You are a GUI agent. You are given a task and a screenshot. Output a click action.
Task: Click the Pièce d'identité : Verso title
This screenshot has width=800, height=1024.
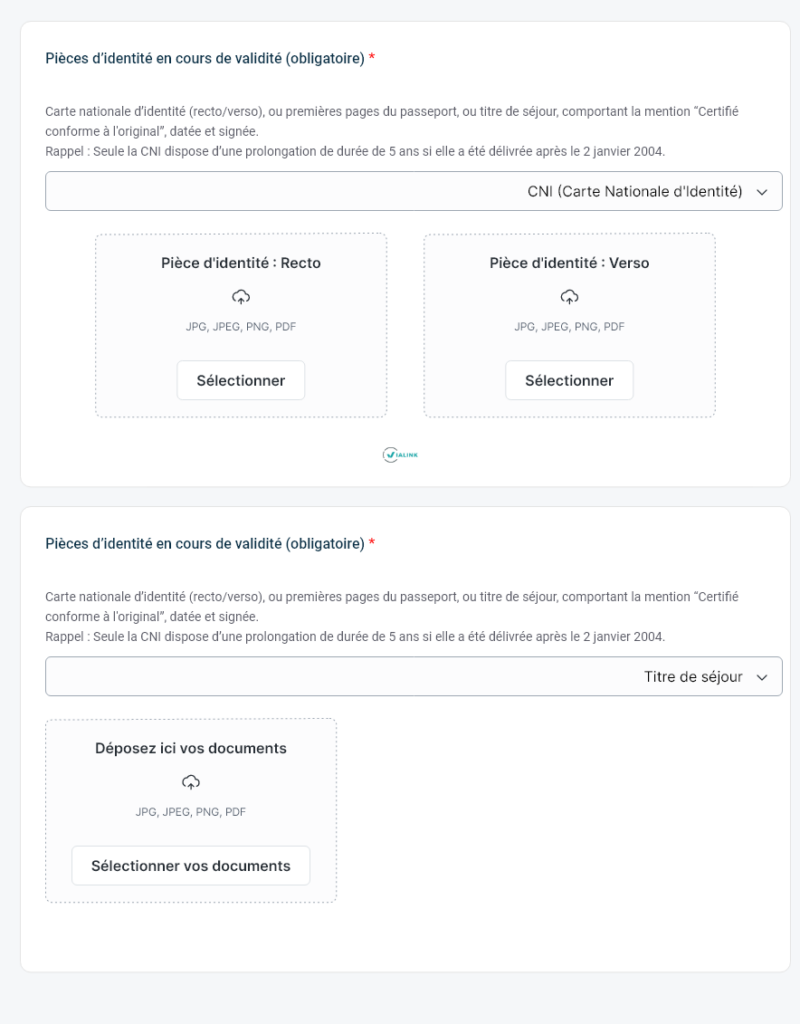point(569,263)
